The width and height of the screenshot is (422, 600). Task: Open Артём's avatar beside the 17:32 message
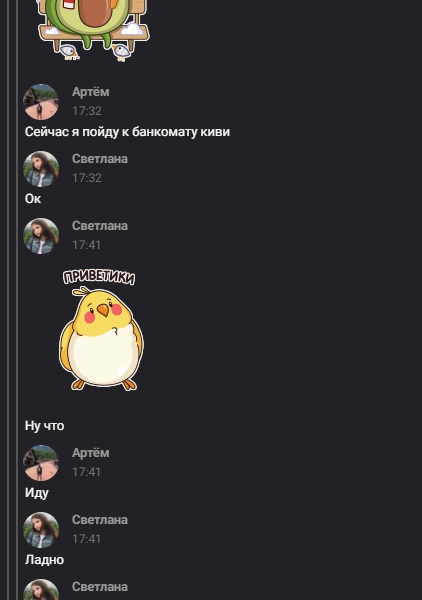(x=41, y=102)
